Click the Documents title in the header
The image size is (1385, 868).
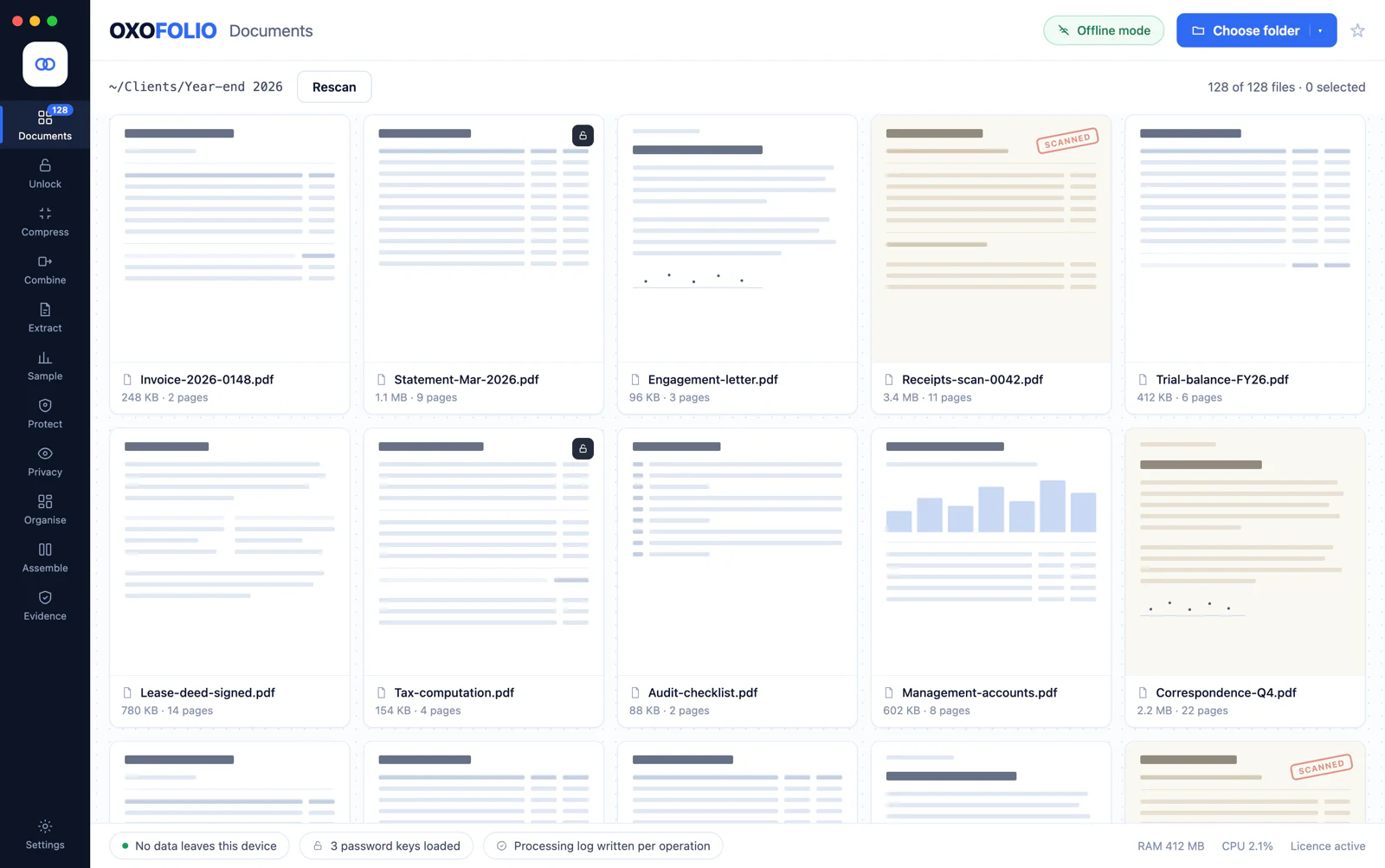[x=271, y=31]
